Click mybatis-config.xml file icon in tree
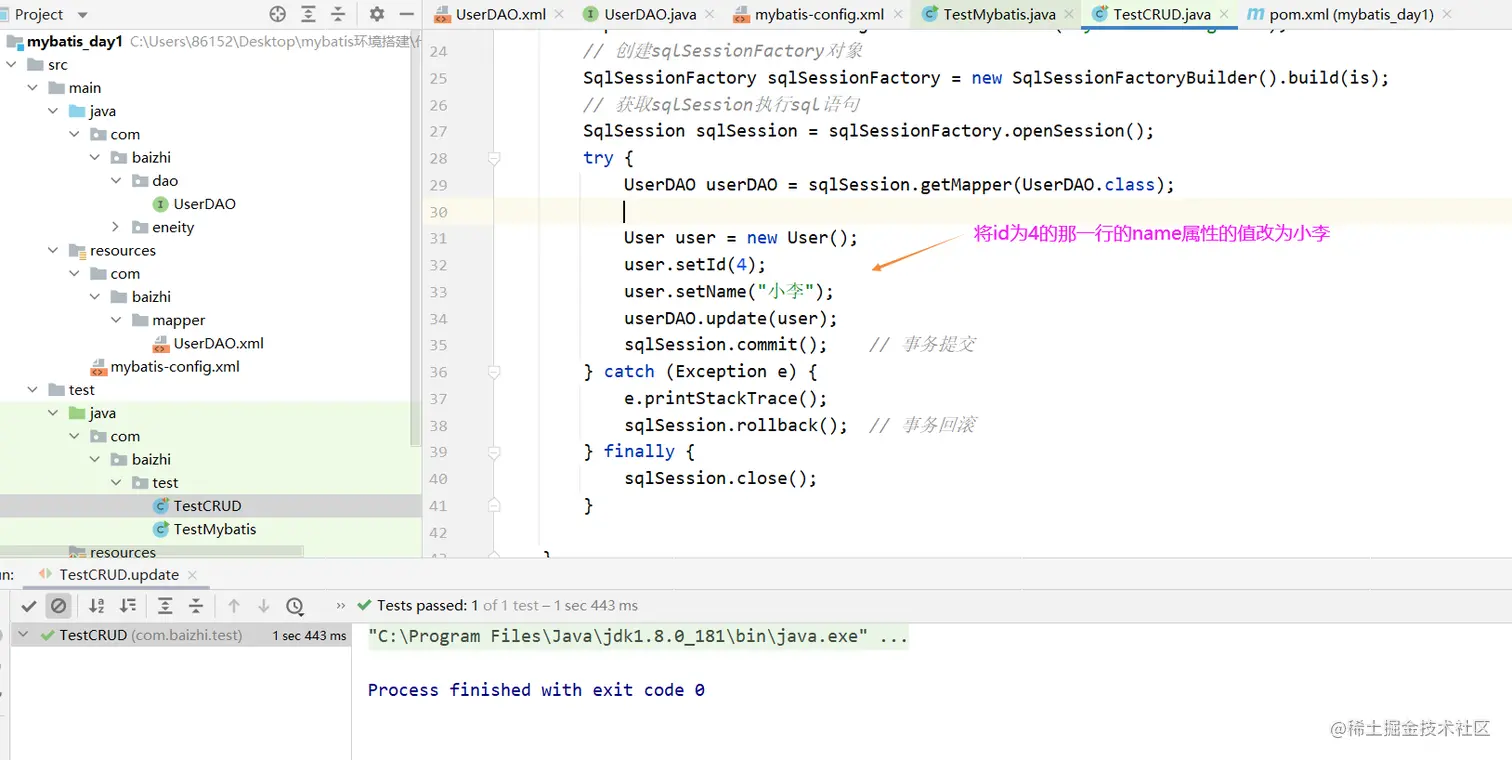 98,366
